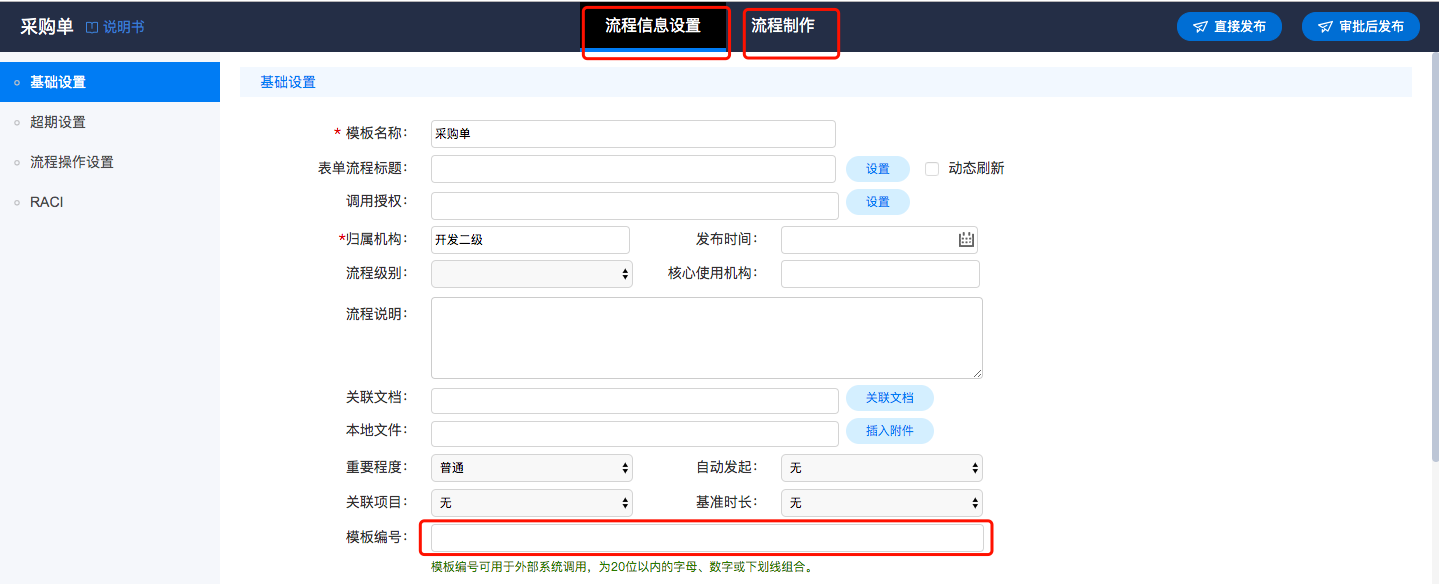The width and height of the screenshot is (1439, 584).
Task: Select 超期设置 in the left sidebar
Action: coord(110,122)
